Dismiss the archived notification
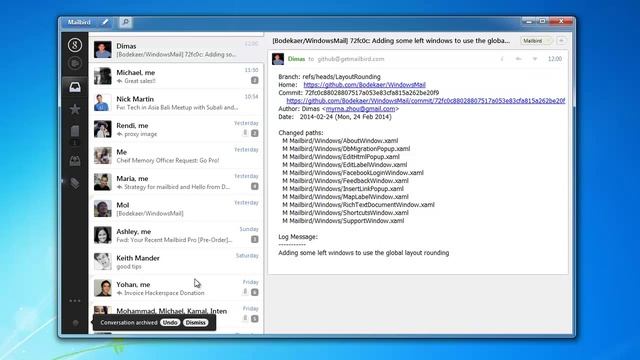Screen dimensions: 640x360 (x=196, y=322)
